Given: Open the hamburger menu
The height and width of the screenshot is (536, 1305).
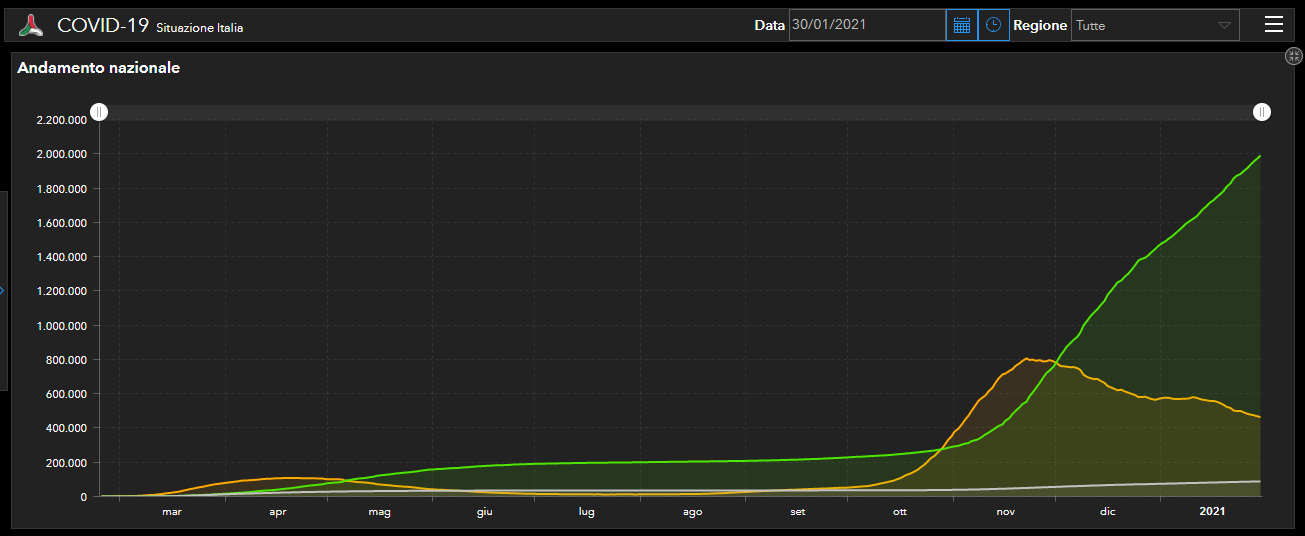Looking at the screenshot, I should click(1273, 25).
